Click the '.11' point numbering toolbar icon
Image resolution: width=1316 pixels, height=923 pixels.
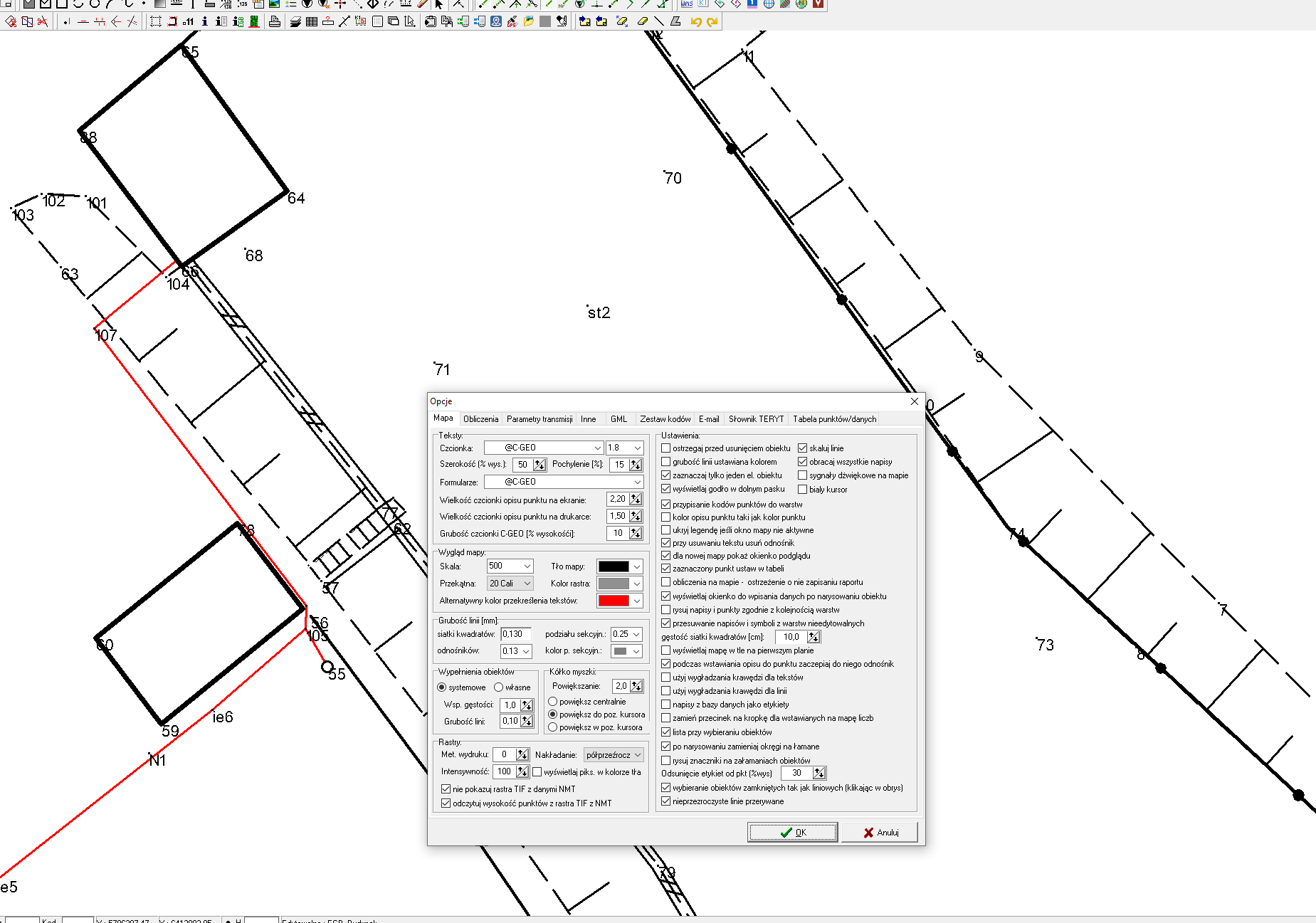tap(188, 21)
